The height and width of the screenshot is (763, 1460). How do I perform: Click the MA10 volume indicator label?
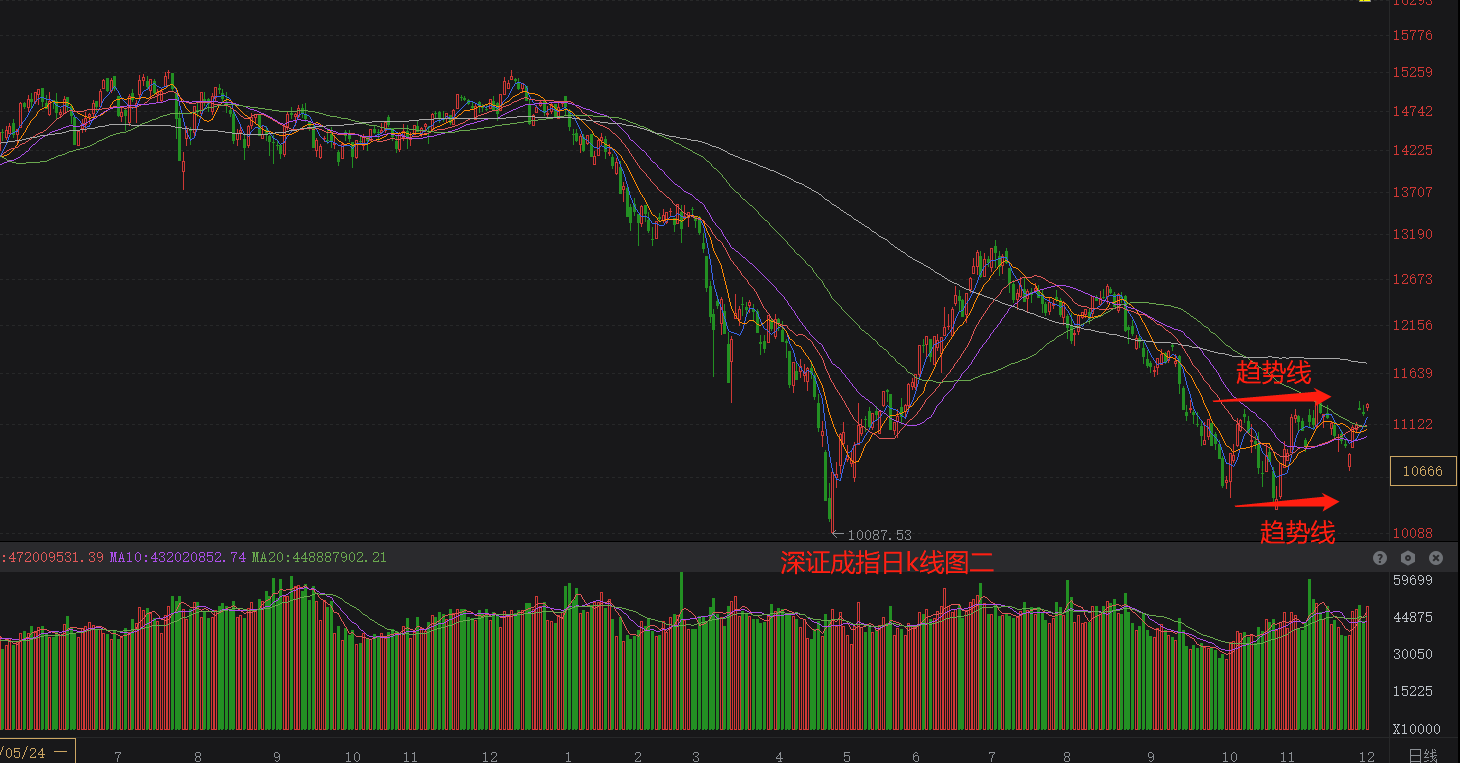point(177,557)
